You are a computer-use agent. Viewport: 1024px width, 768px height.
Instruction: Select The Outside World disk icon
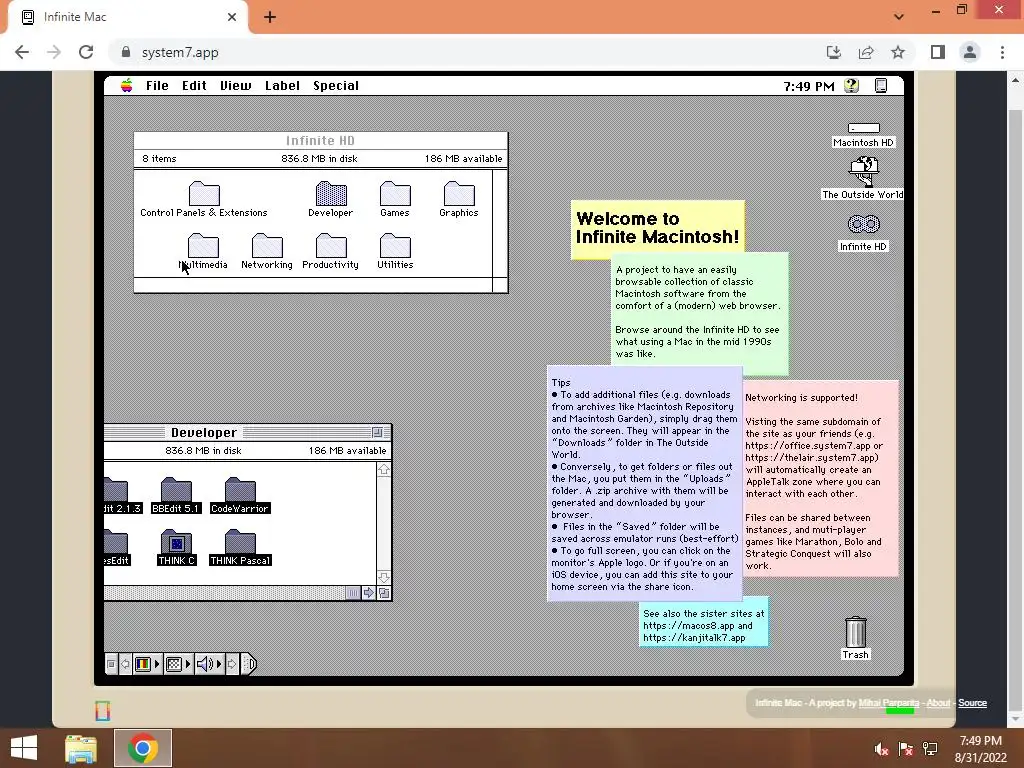pos(863,172)
